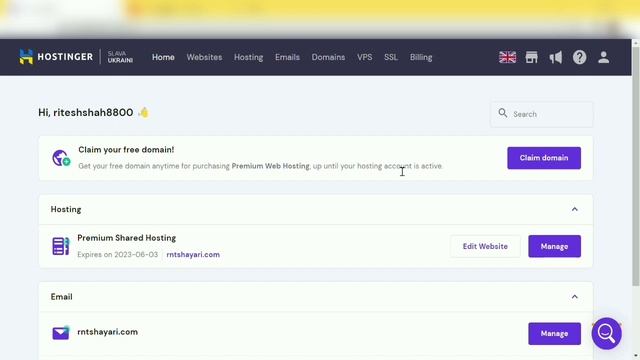Click the Slava Ukraini badge

[x=120, y=57]
